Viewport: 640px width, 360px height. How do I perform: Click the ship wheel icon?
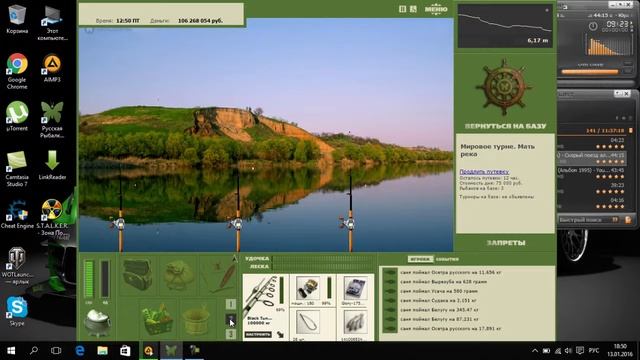coord(504,86)
